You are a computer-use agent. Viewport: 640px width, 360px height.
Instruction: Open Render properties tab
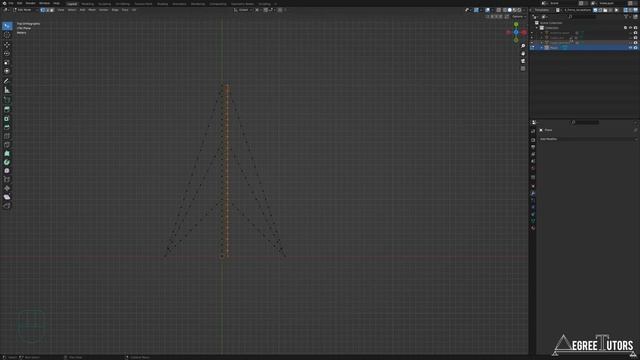[x=533, y=140]
